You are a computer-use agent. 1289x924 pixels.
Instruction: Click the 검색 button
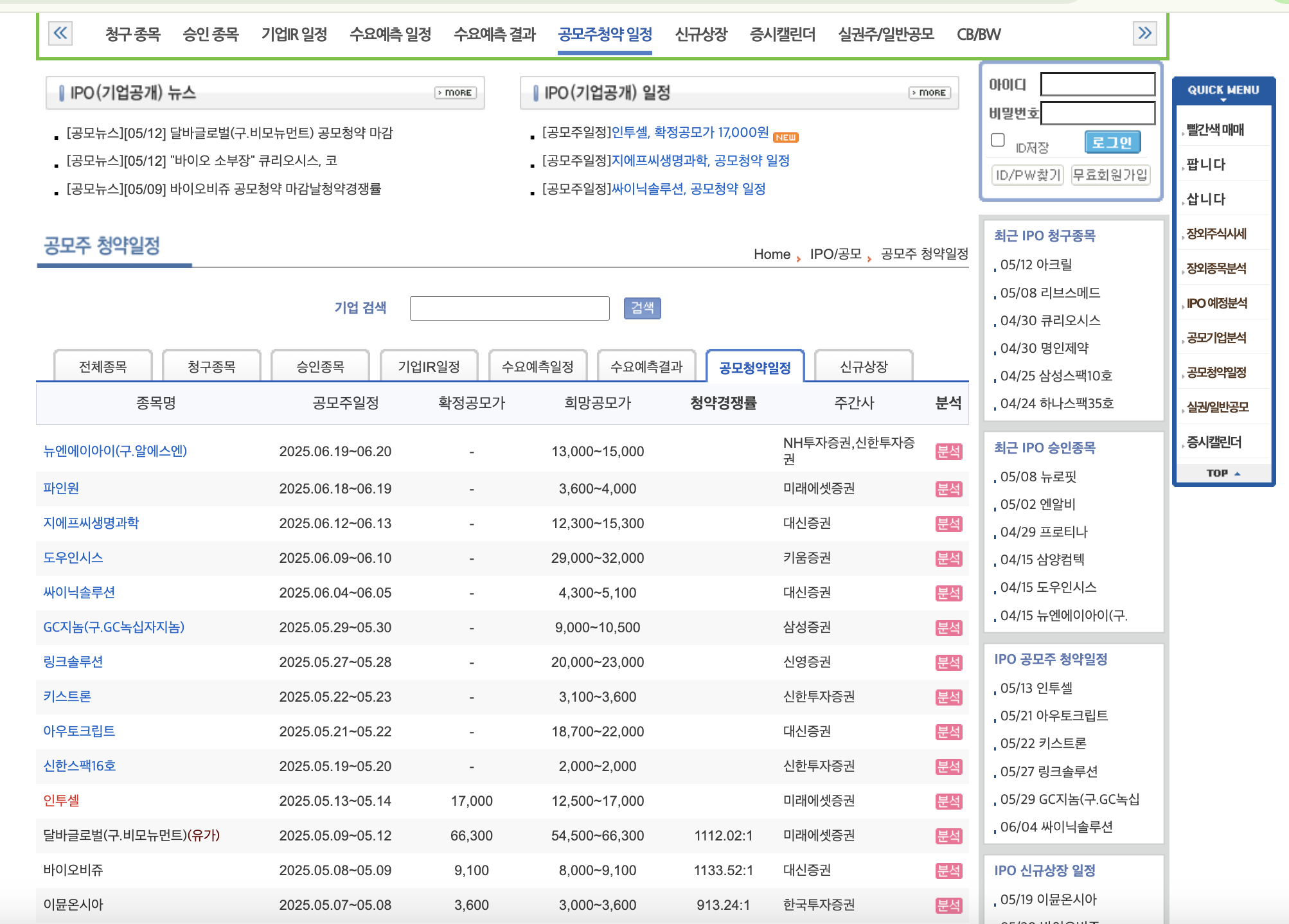(642, 308)
